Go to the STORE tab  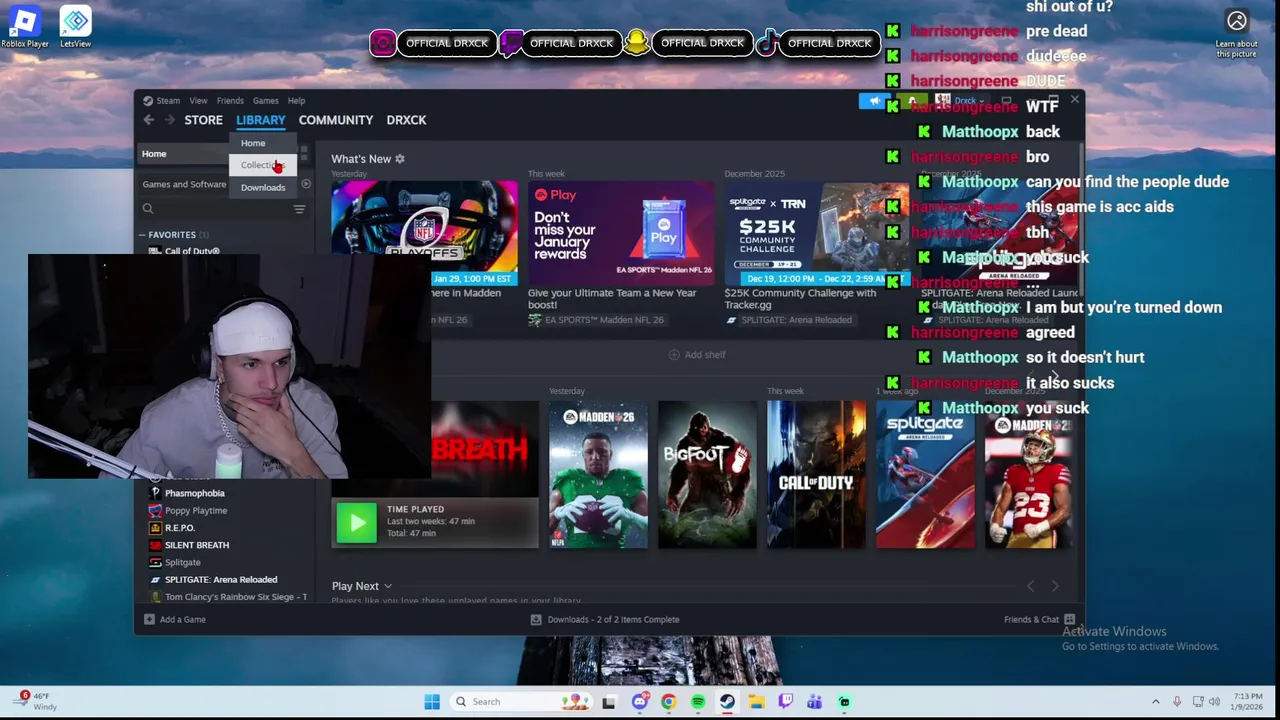(203, 120)
